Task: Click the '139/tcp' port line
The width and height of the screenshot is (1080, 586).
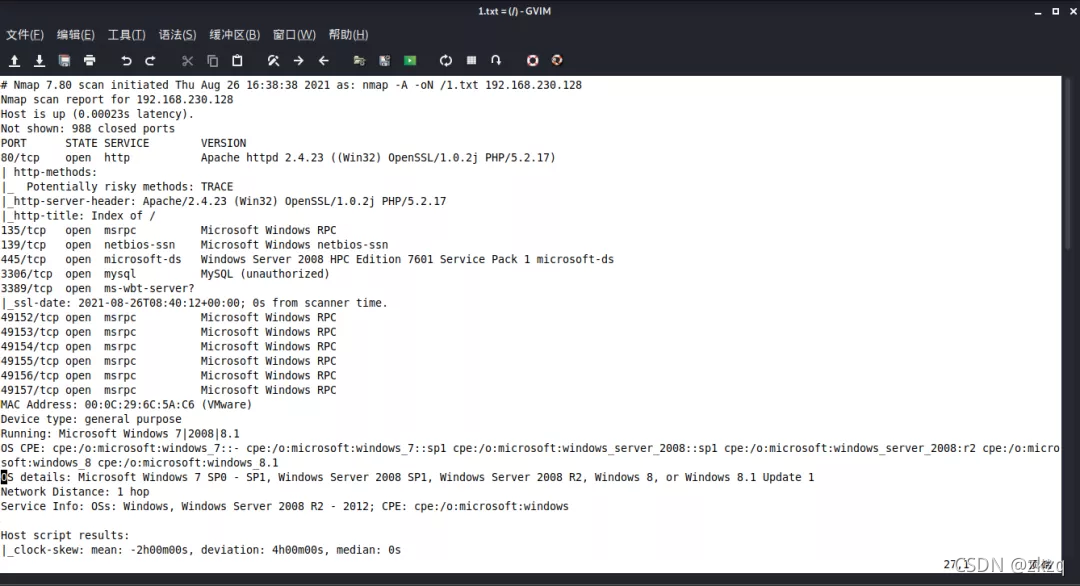Action: [x=194, y=244]
